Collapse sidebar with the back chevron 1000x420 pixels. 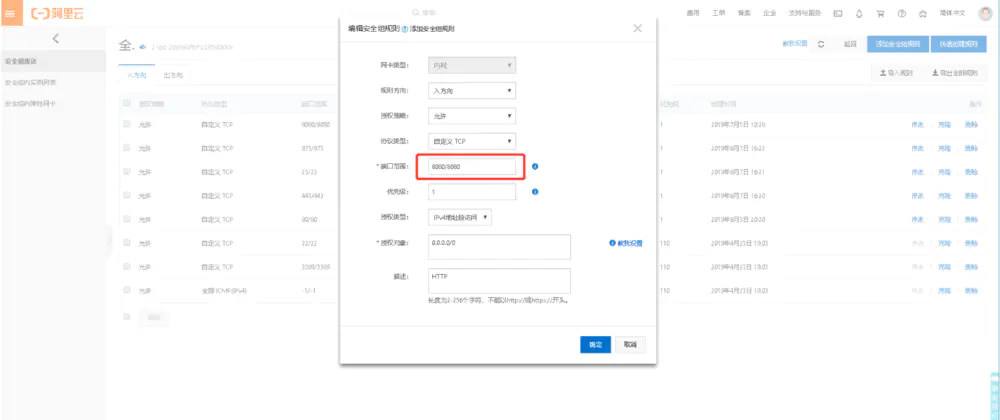click(55, 38)
